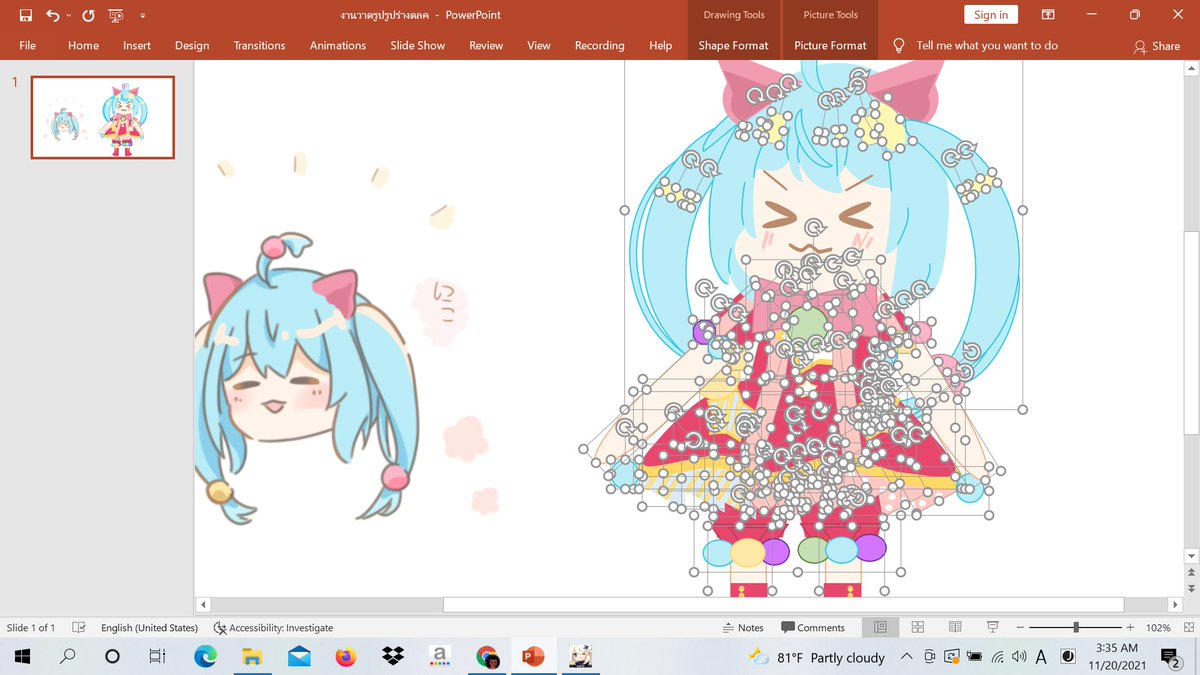This screenshot has height=675, width=1200.
Task: Switch to Reading View
Action: click(x=955, y=627)
